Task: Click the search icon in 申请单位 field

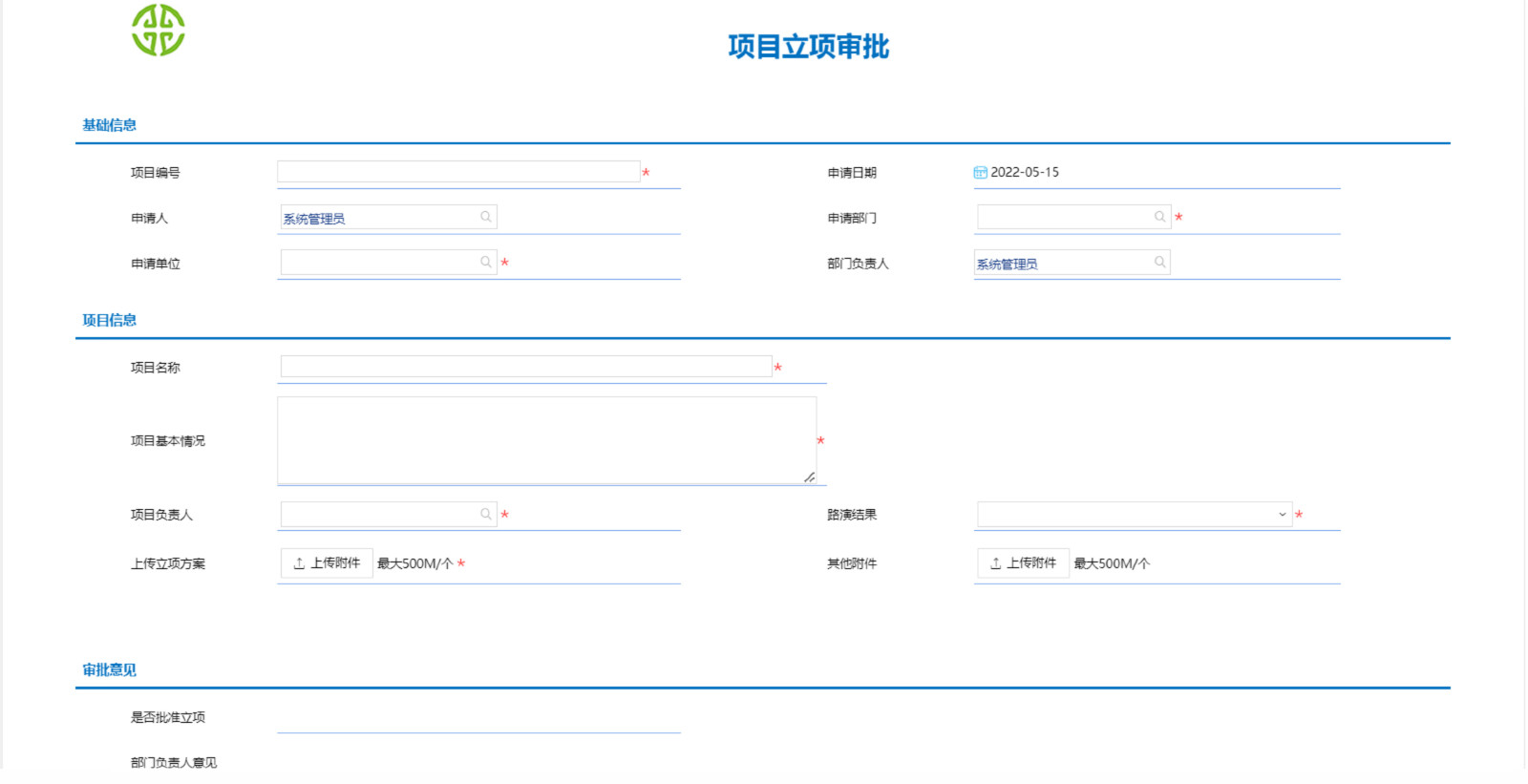Action: tap(486, 262)
